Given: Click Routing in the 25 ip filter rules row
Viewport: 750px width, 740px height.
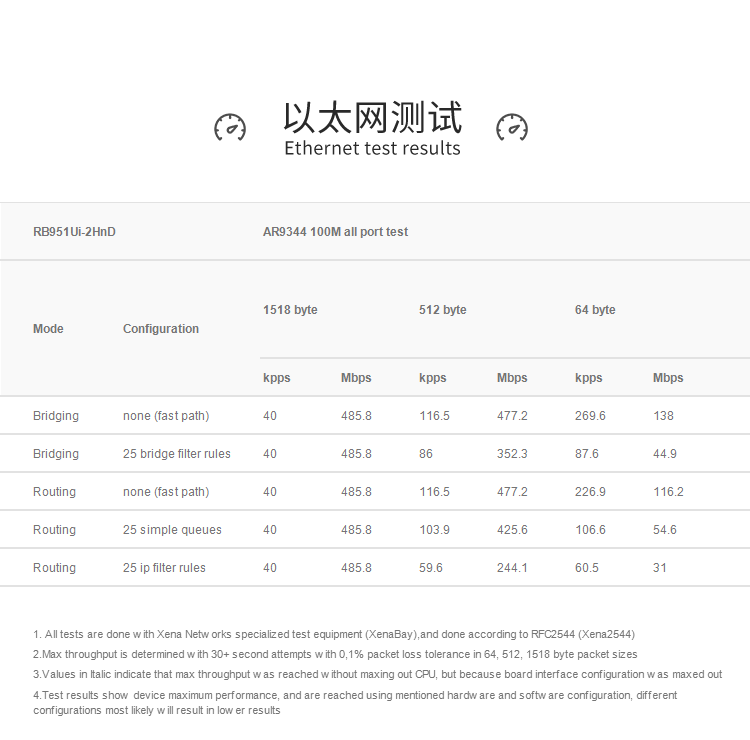Looking at the screenshot, I should [54, 568].
